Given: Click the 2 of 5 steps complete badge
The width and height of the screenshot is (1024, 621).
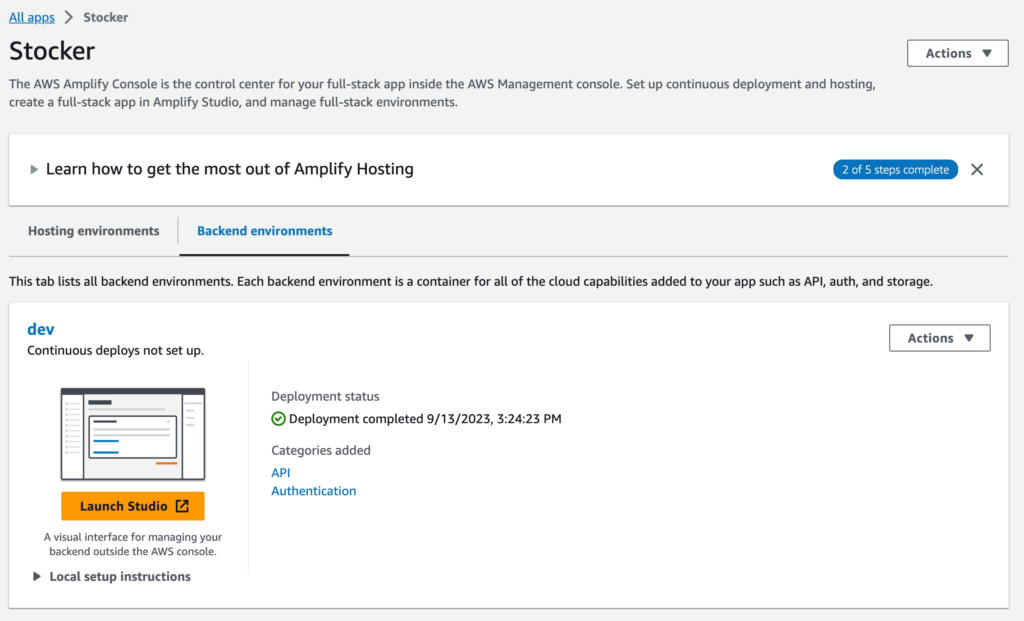Looking at the screenshot, I should 895,170.
